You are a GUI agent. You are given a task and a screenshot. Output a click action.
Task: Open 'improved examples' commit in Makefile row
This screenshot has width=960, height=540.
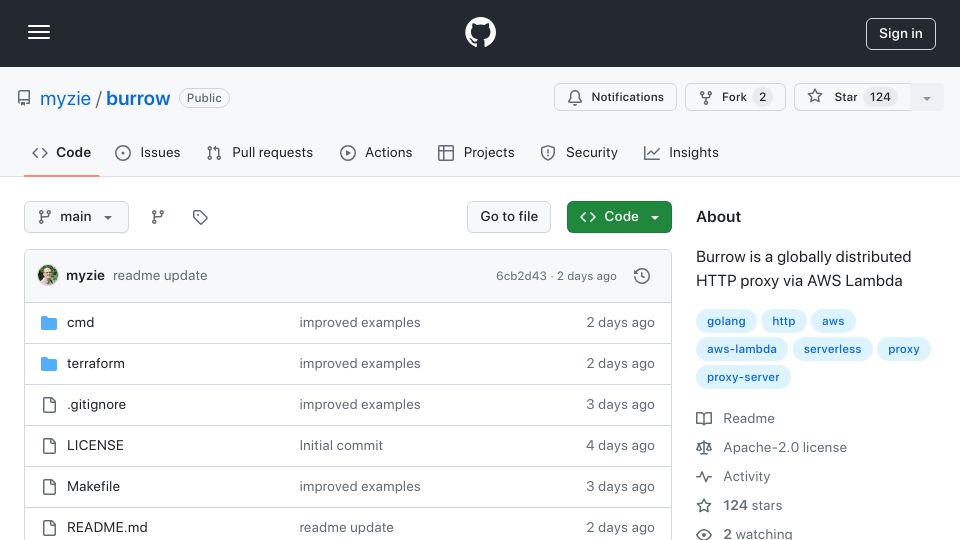pyautogui.click(x=359, y=487)
